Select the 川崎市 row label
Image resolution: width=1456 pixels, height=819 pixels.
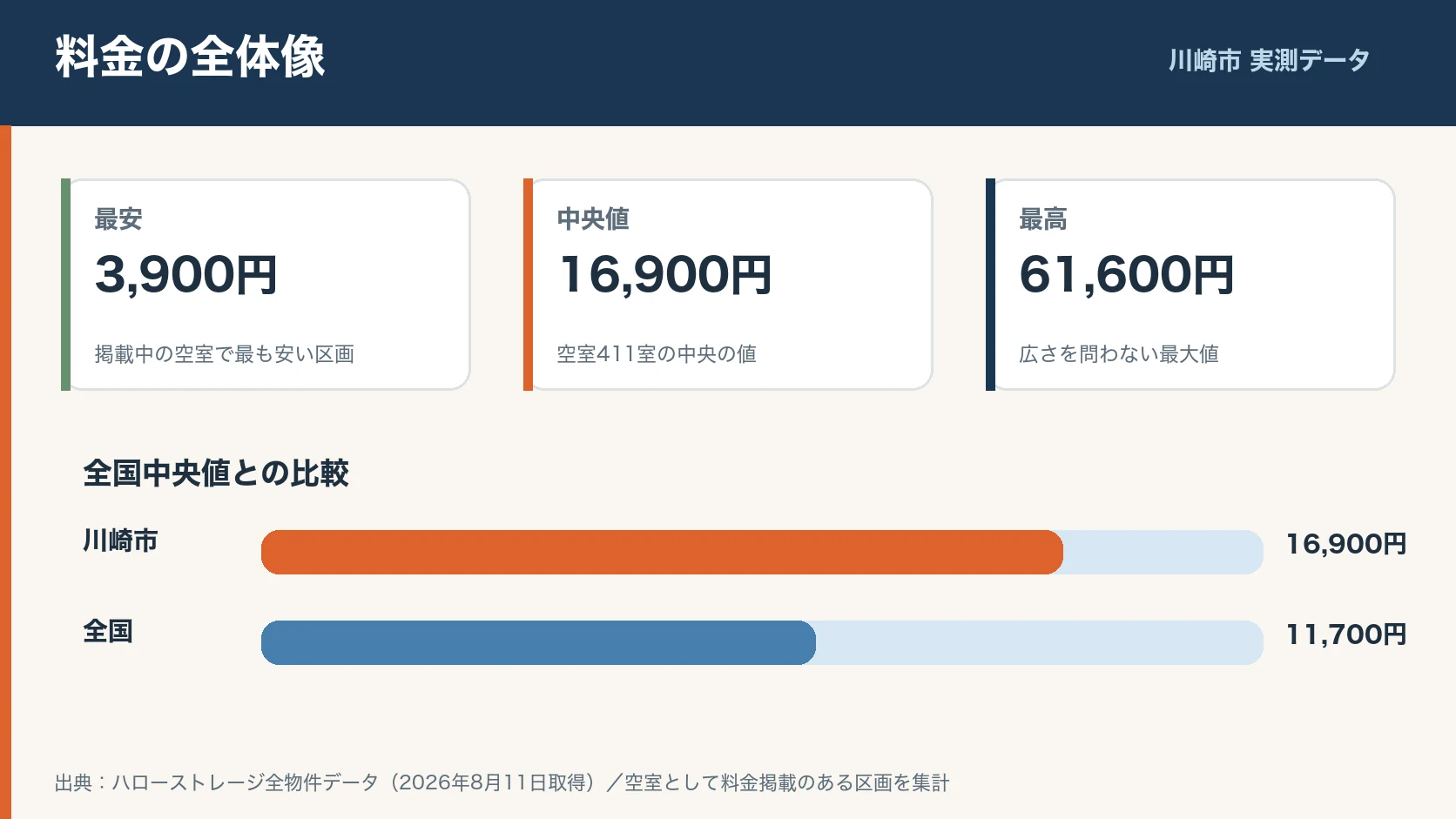120,540
